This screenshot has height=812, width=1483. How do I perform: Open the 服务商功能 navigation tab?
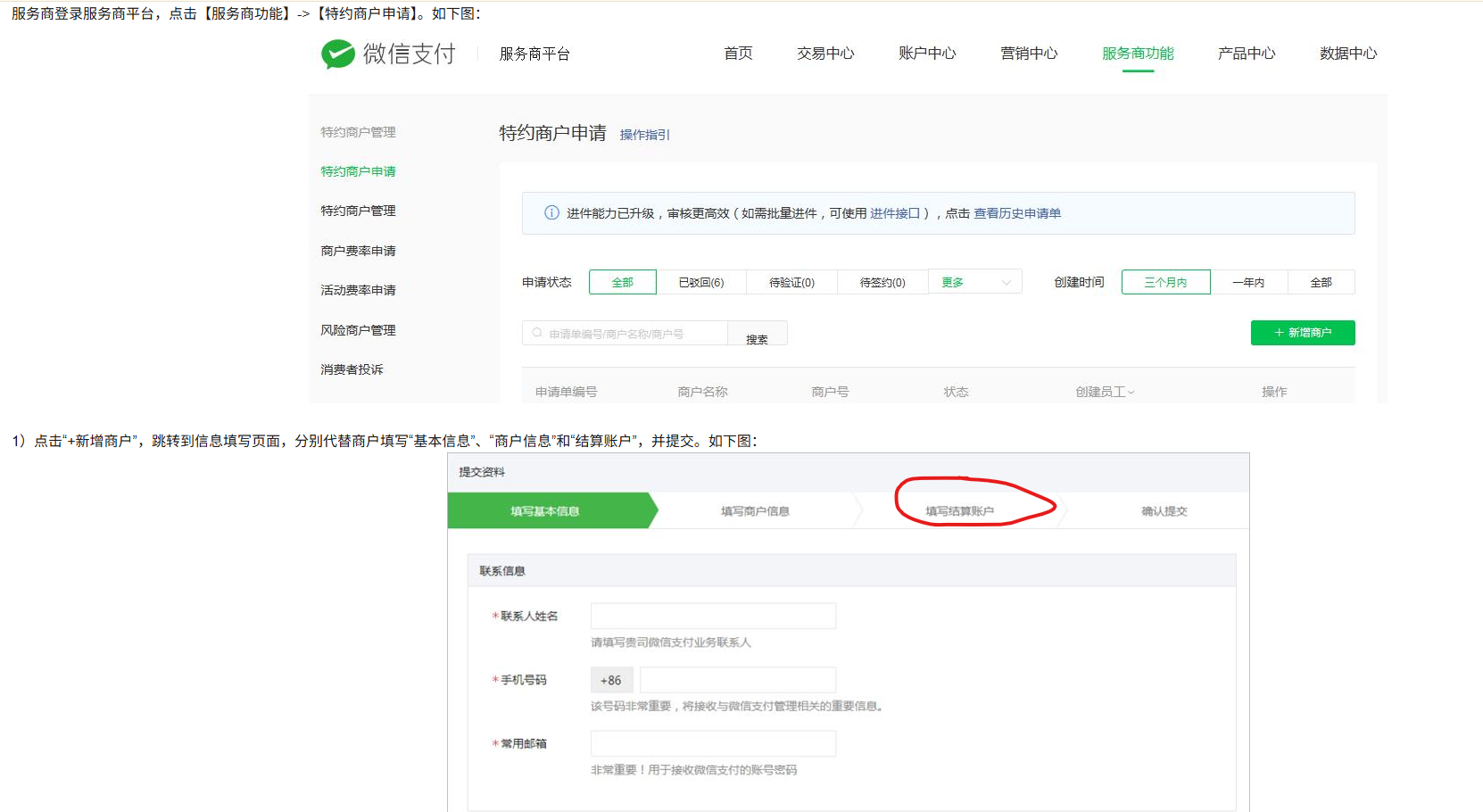[x=1138, y=54]
